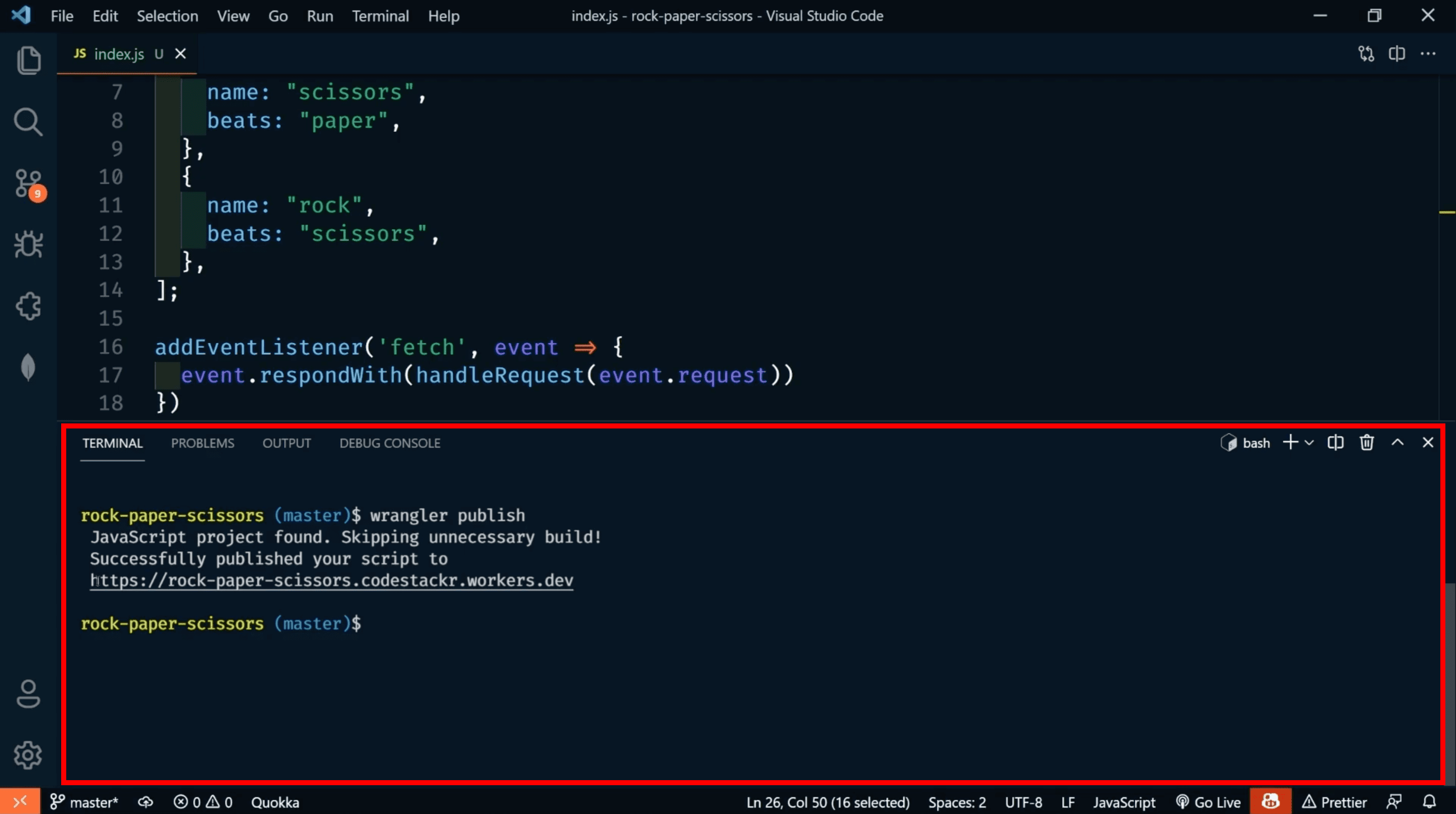
Task: Click the VS Code logo icon
Action: pyautogui.click(x=21, y=15)
